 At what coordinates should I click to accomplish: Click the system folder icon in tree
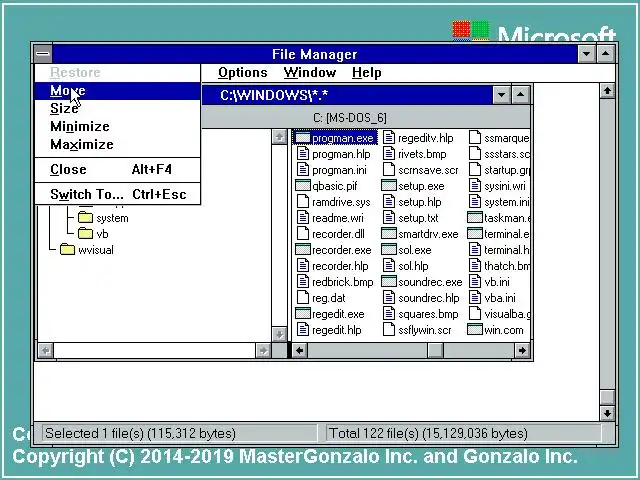(x=85, y=218)
